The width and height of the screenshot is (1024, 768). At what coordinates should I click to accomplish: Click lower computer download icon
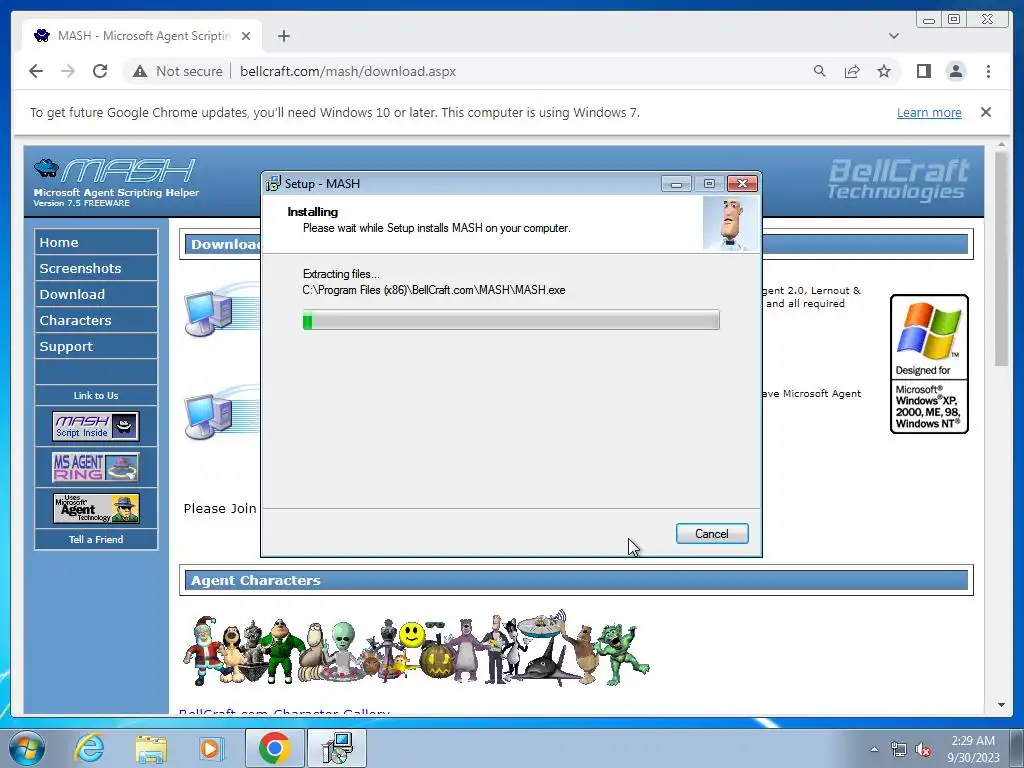click(221, 413)
